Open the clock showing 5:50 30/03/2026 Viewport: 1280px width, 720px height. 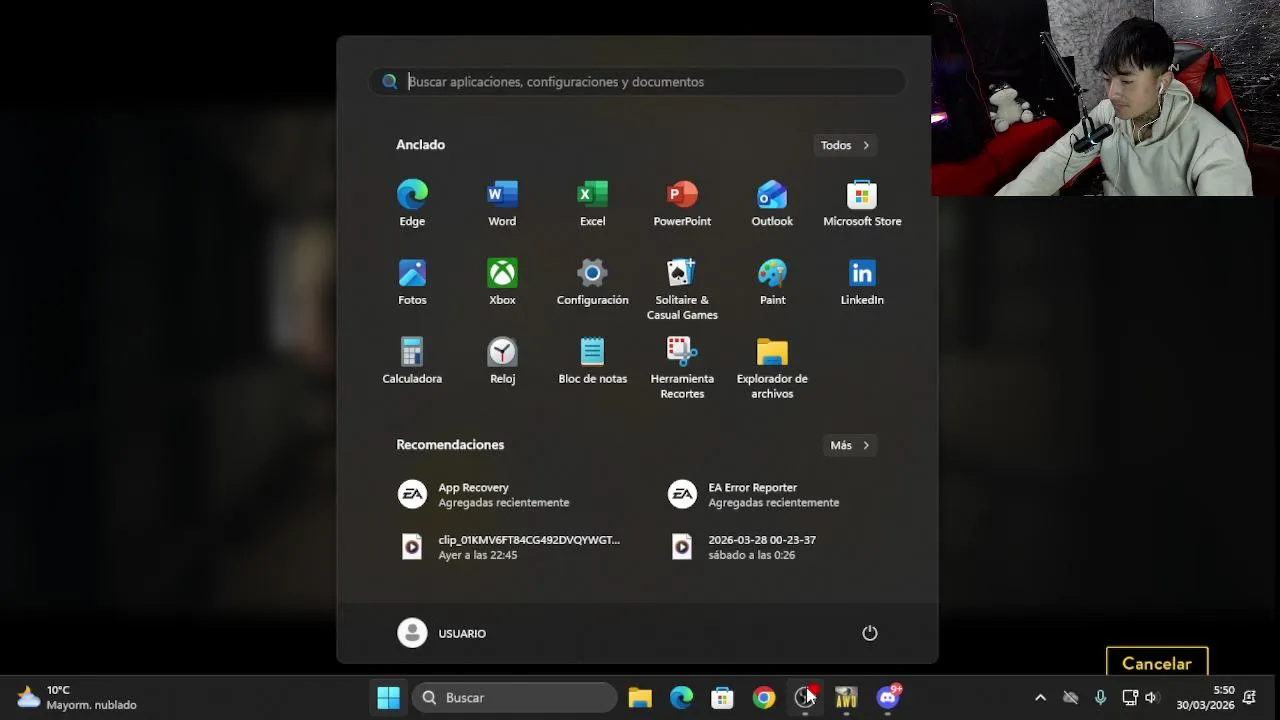coord(1205,698)
